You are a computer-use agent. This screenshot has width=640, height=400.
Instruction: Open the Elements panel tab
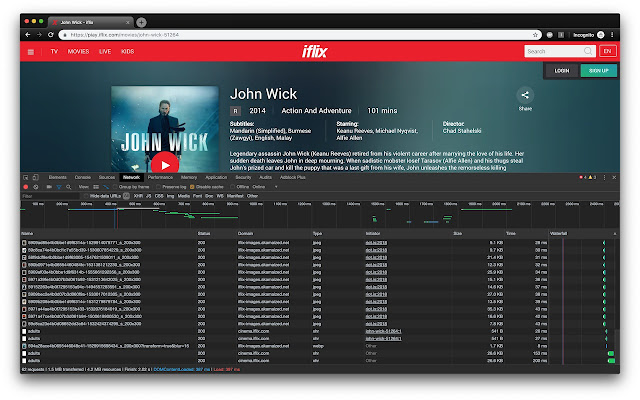pos(58,178)
